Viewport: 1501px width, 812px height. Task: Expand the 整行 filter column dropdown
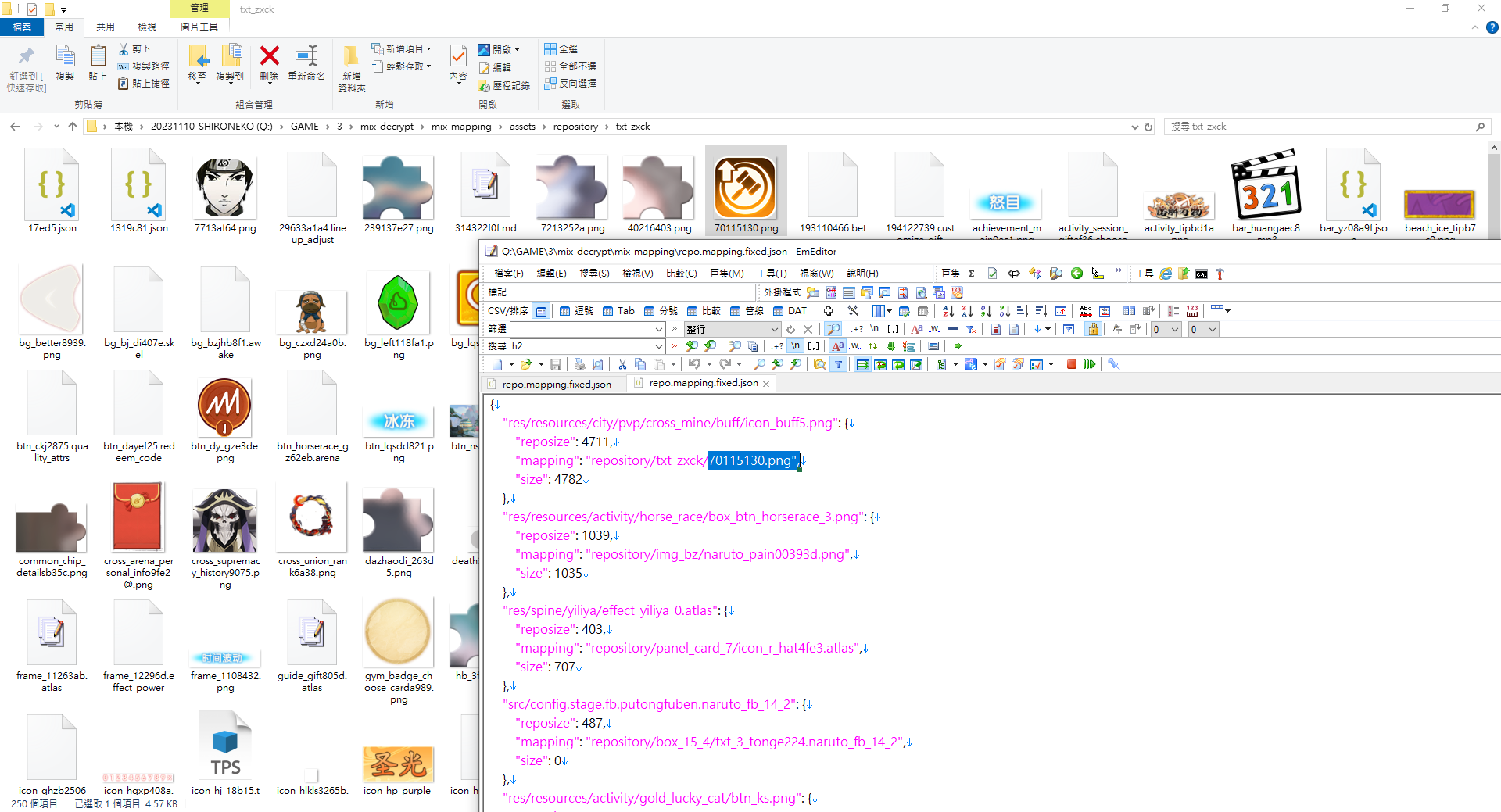point(775,330)
